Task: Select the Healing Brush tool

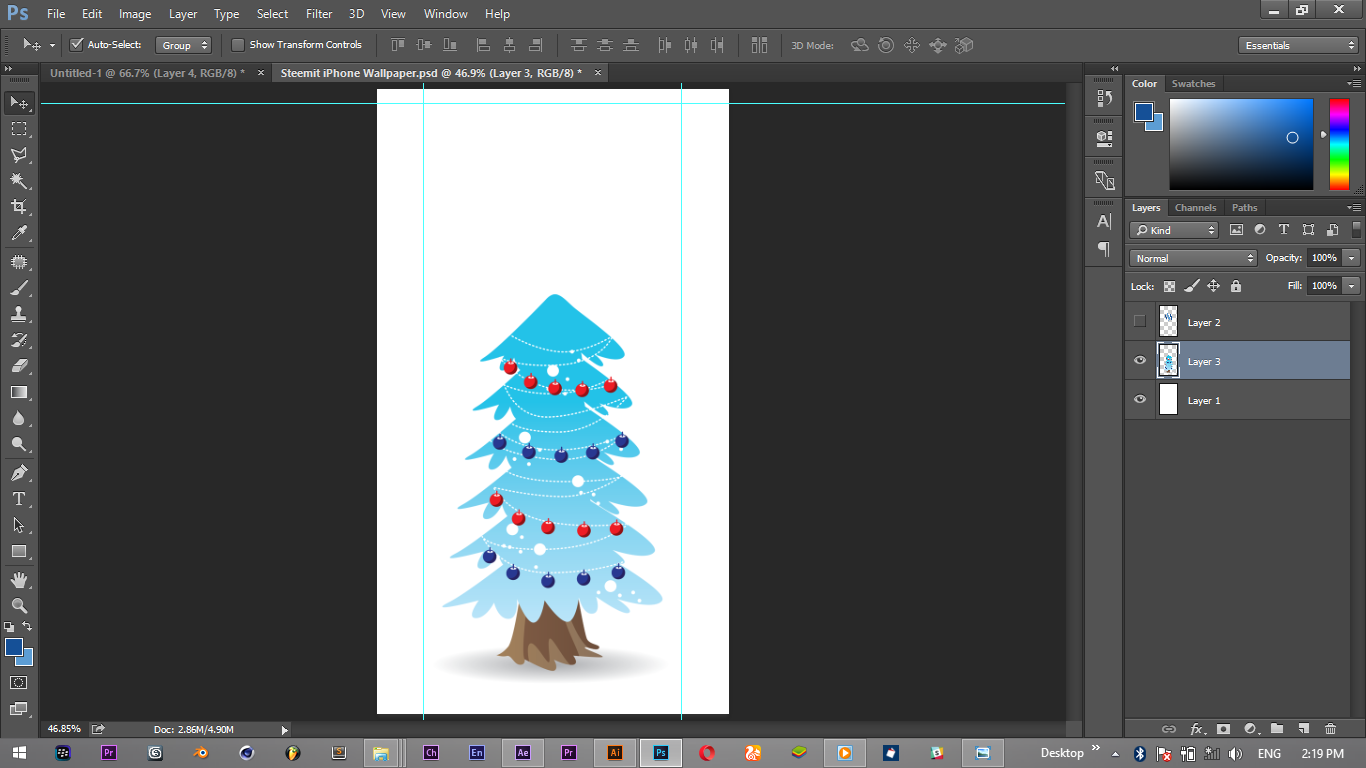Action: point(19,262)
